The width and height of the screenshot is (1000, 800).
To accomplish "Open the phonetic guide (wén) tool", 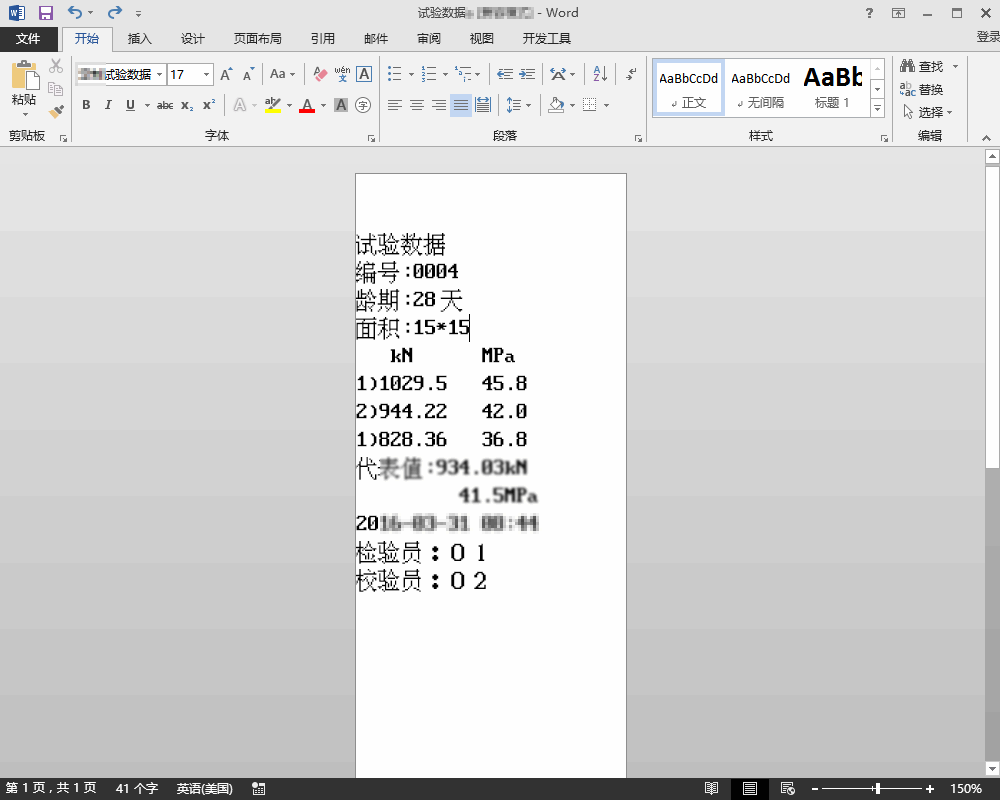I will click(342, 75).
